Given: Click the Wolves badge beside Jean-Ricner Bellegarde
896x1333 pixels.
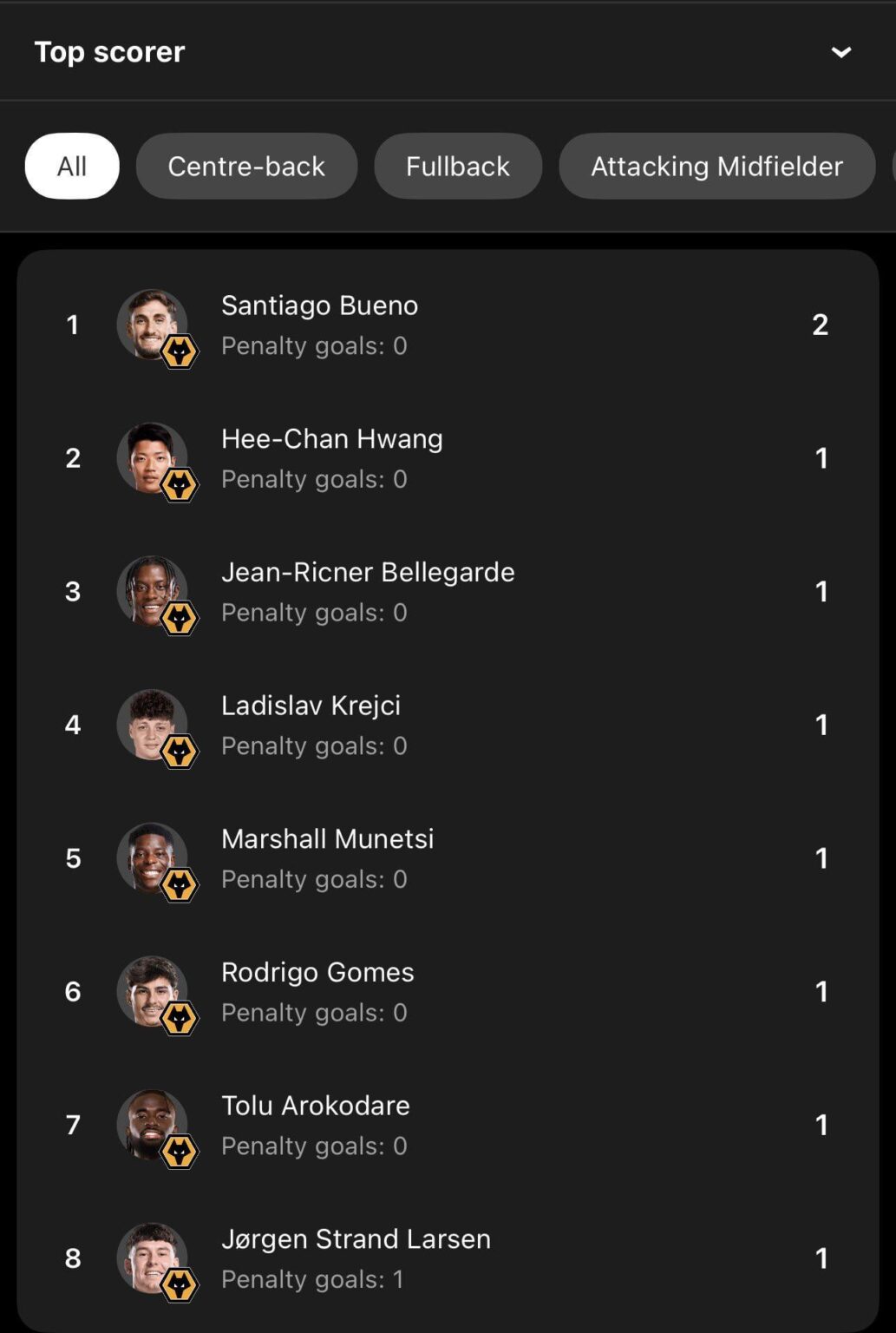Looking at the screenshot, I should pos(180,619).
